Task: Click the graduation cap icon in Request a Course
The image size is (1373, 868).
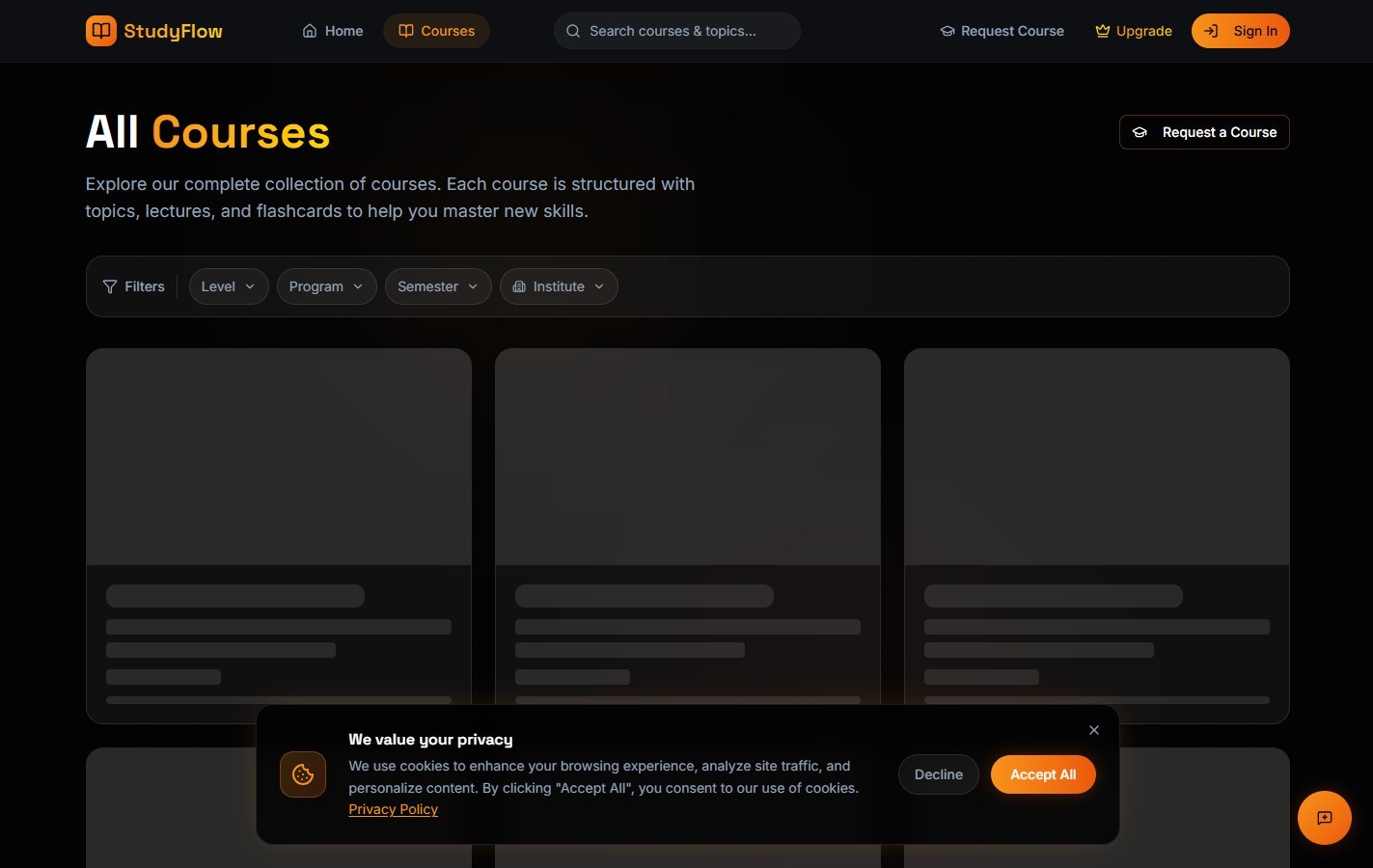Action: click(x=1140, y=132)
